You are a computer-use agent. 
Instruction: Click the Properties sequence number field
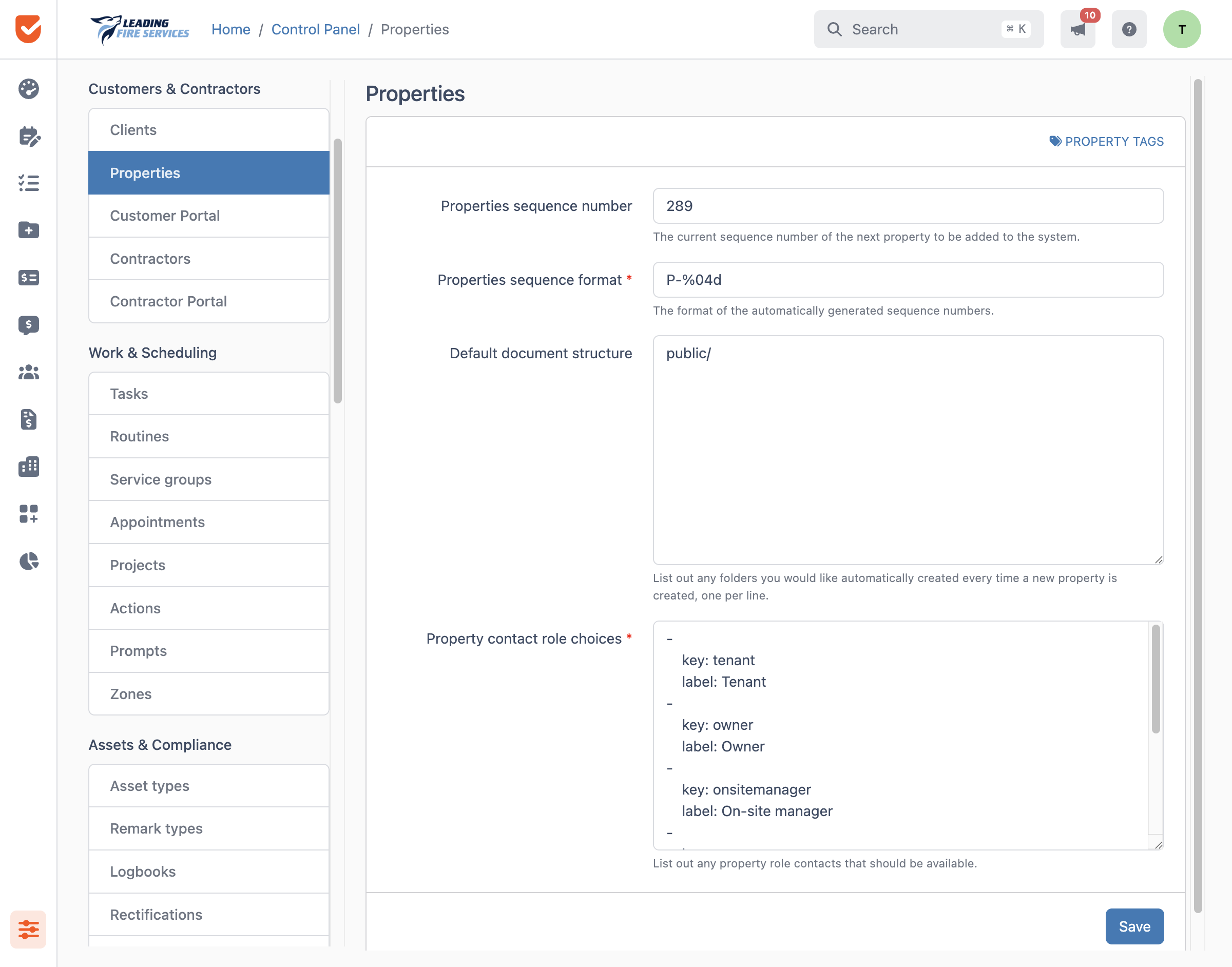pyautogui.click(x=908, y=206)
